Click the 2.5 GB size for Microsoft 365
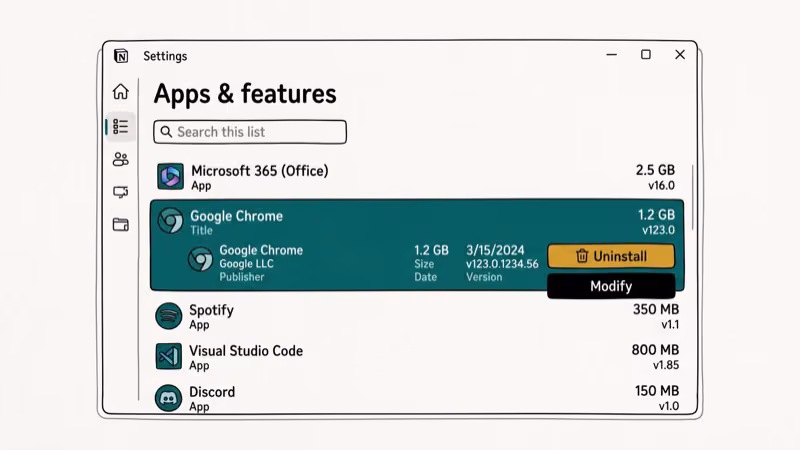The height and width of the screenshot is (450, 800). point(655,170)
